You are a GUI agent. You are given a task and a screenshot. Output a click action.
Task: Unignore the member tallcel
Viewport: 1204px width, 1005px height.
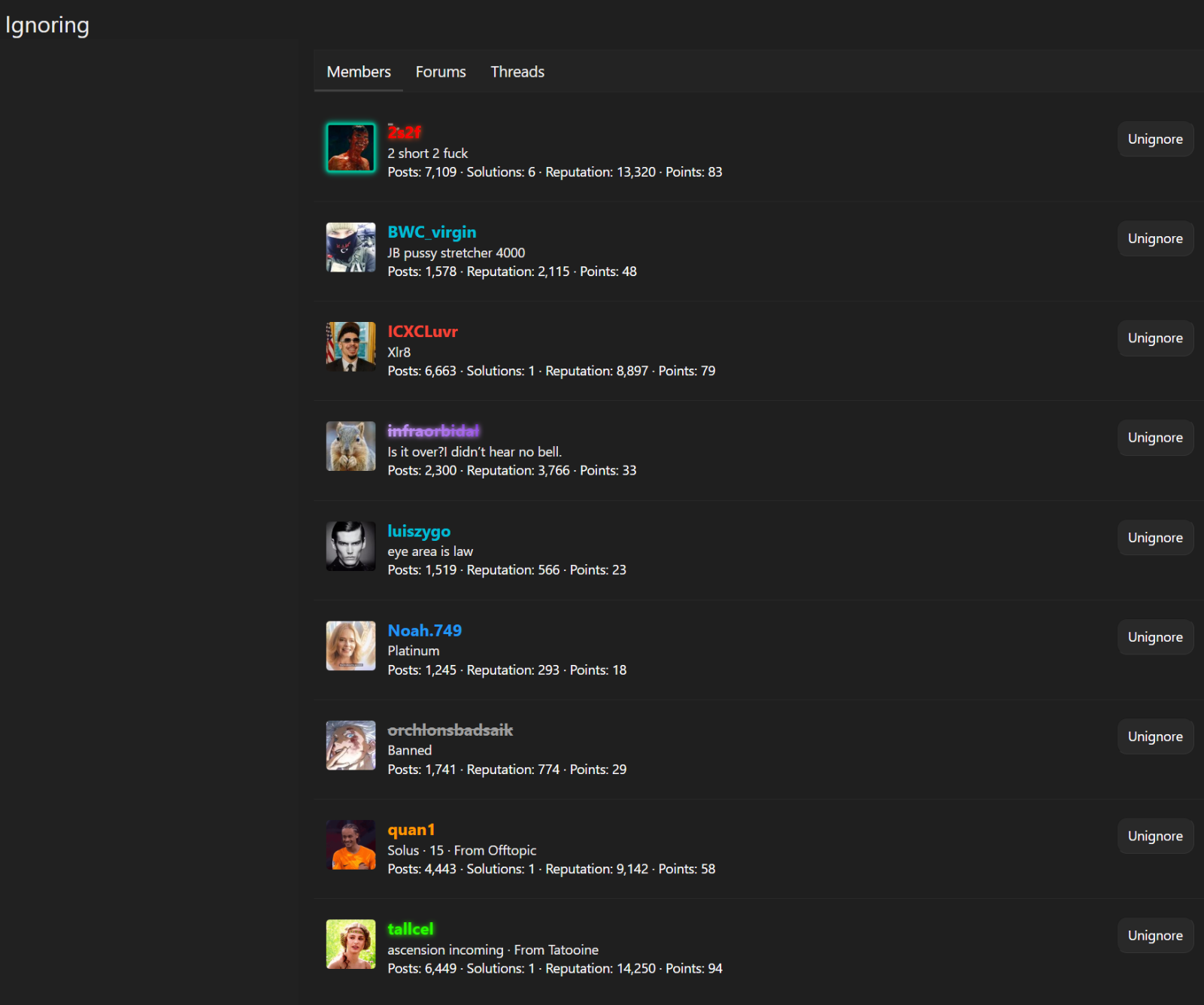click(x=1155, y=936)
